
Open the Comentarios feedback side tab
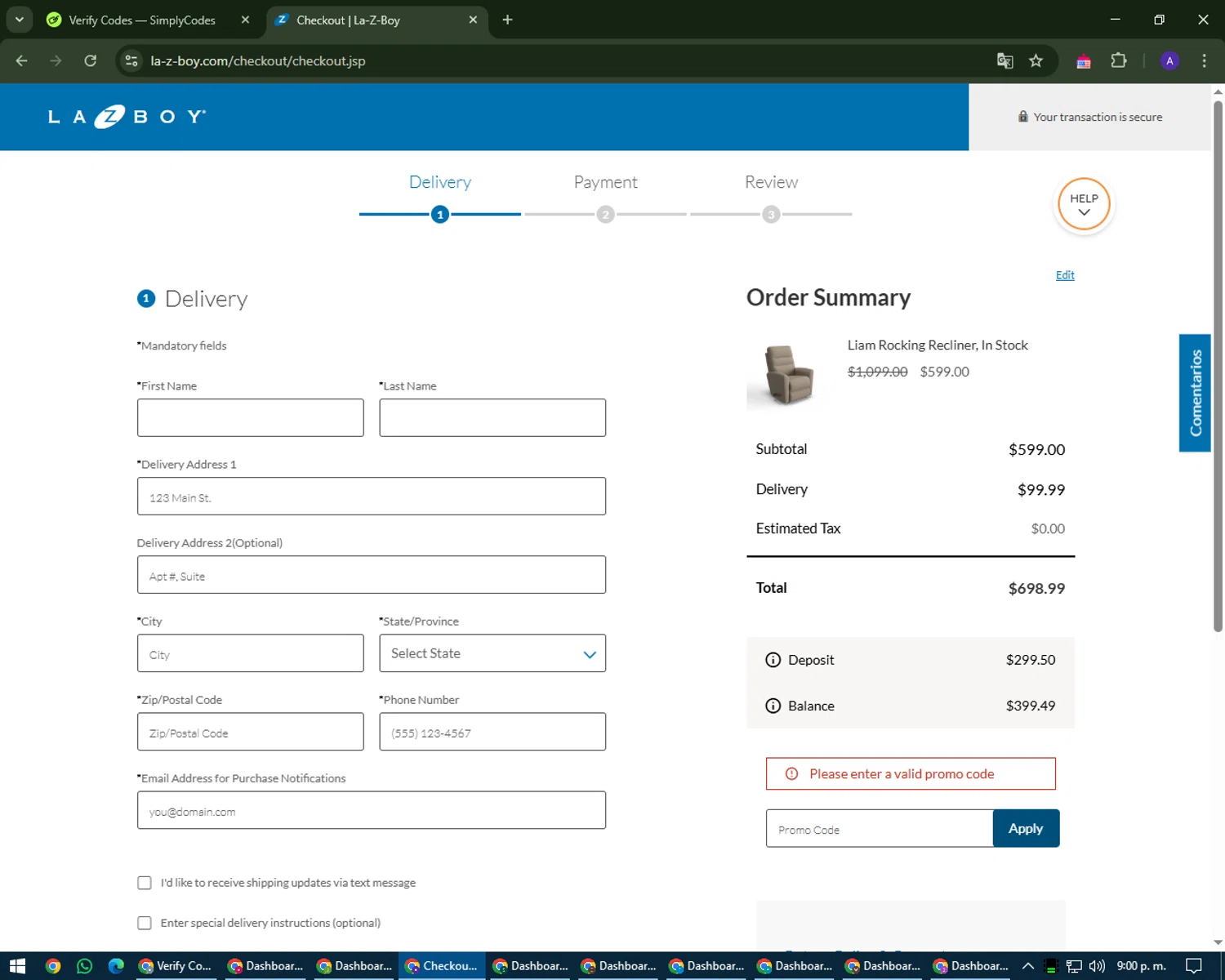click(1195, 393)
